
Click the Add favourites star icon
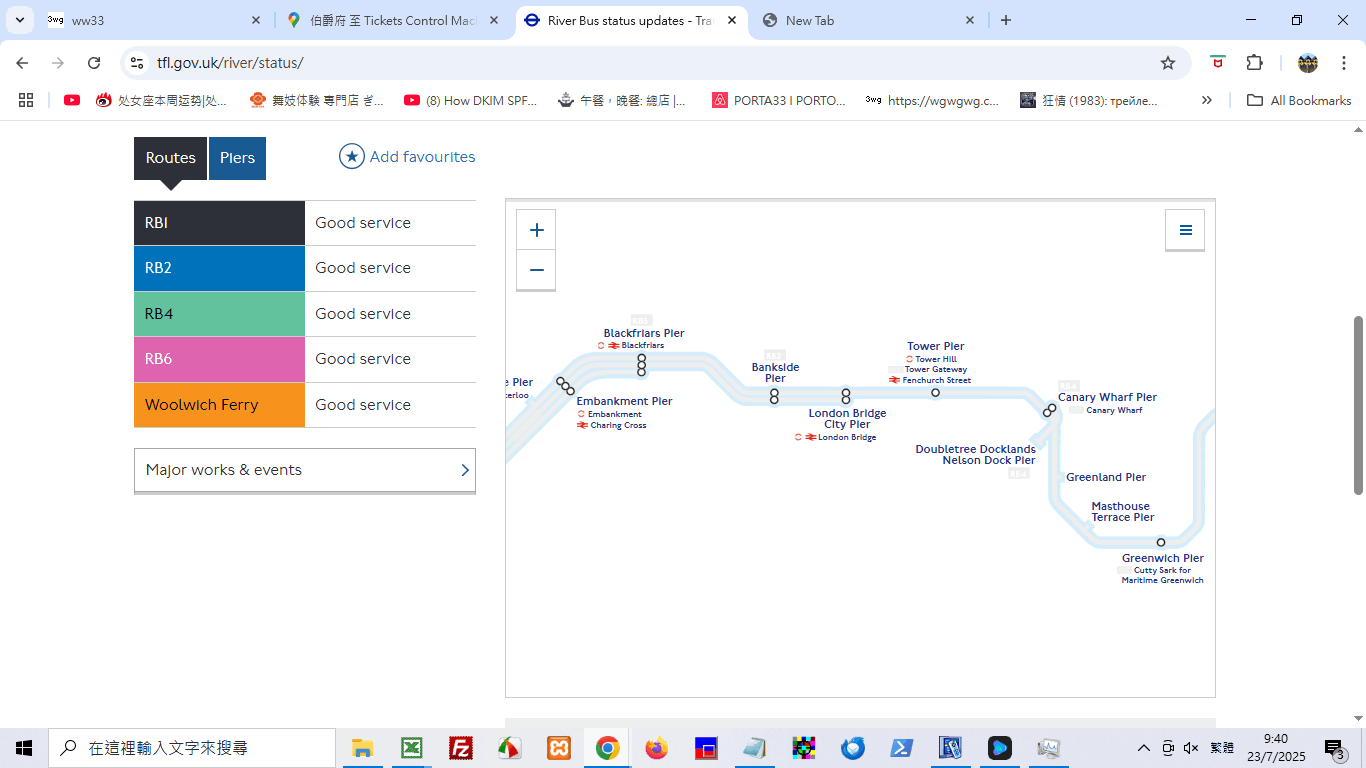pyautogui.click(x=352, y=157)
